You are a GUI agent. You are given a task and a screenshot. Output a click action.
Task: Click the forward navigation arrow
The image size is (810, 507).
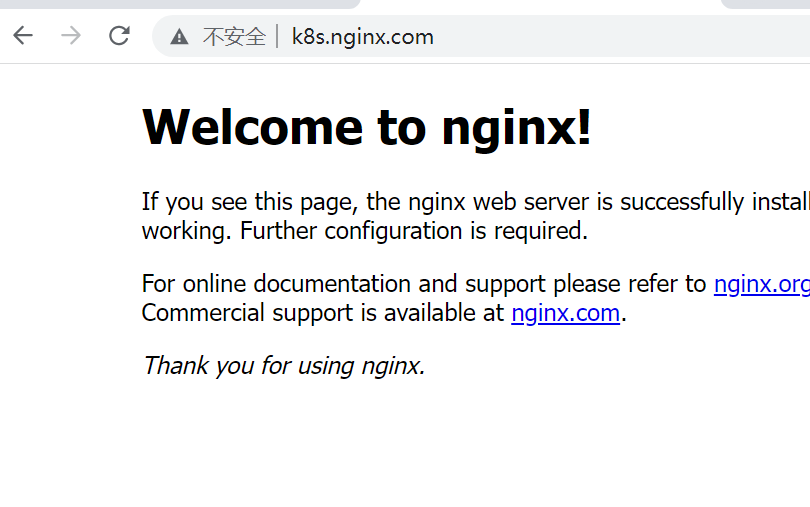point(71,37)
